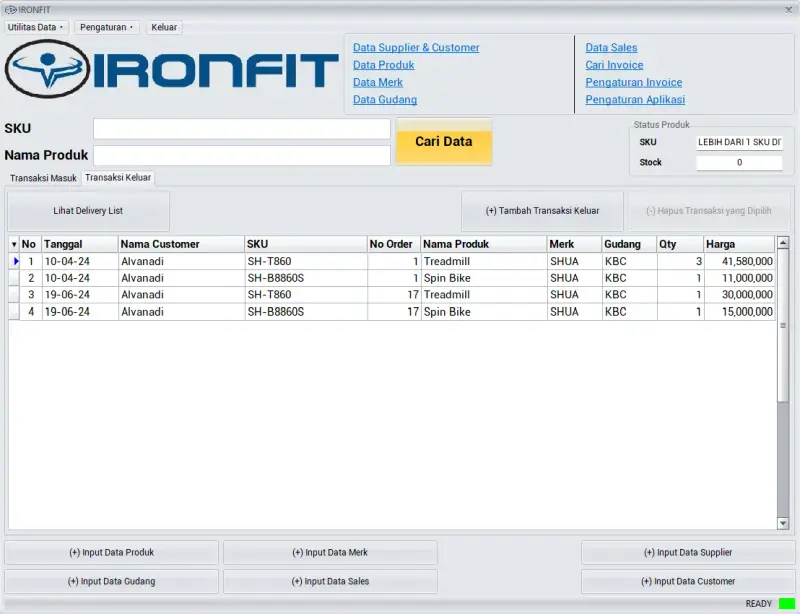Click the Lihat Delivery List button
Viewport: 800px width, 614px height.
[88, 211]
